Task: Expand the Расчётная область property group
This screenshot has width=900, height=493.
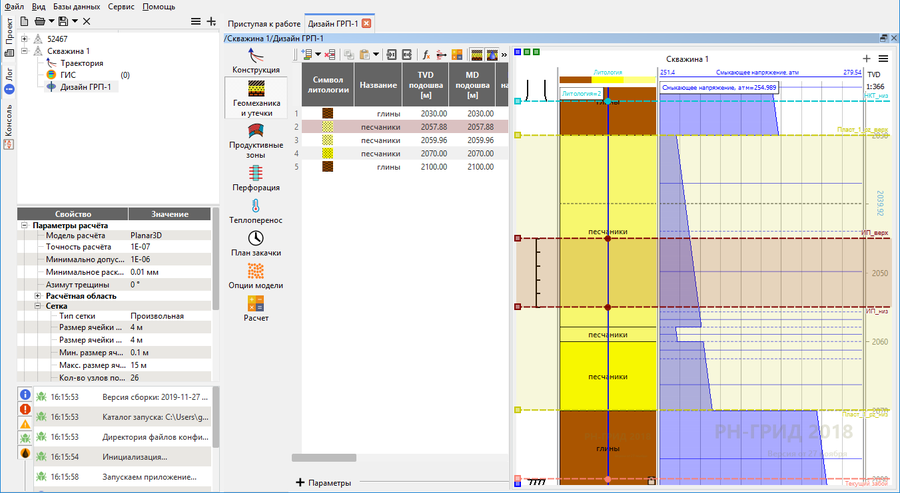Action: point(38,296)
